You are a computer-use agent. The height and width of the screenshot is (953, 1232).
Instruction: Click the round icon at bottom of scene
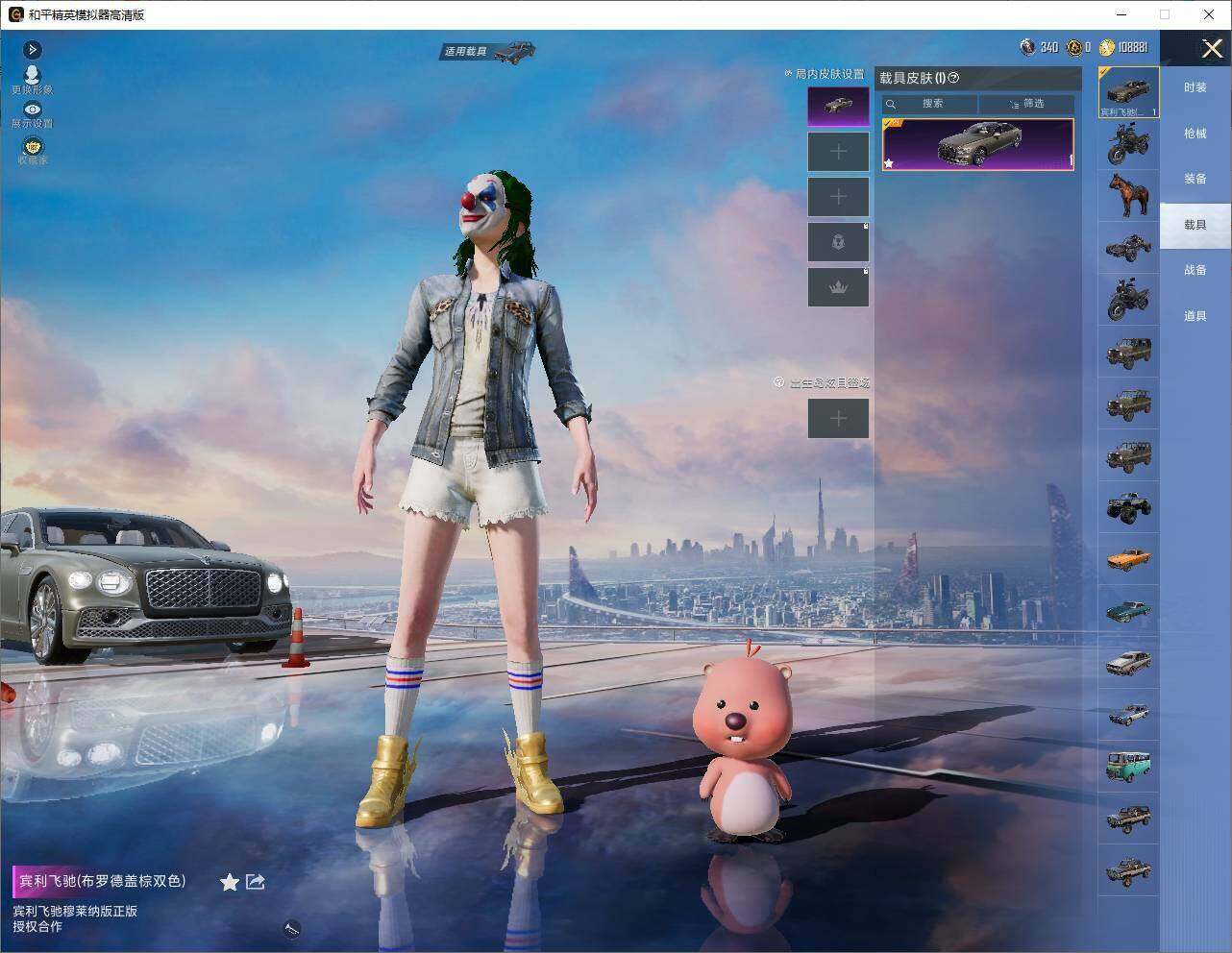point(292,928)
